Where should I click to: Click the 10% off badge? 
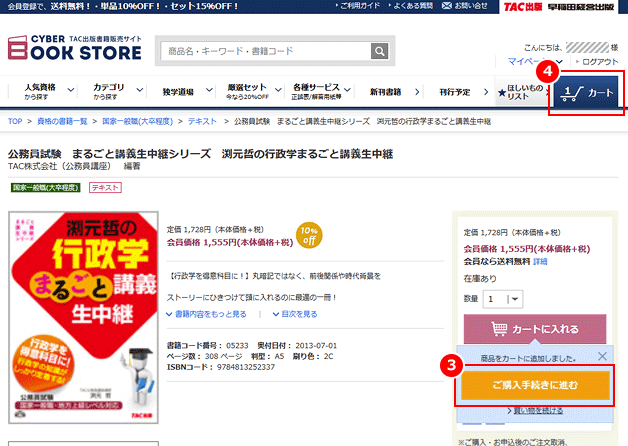click(x=309, y=235)
